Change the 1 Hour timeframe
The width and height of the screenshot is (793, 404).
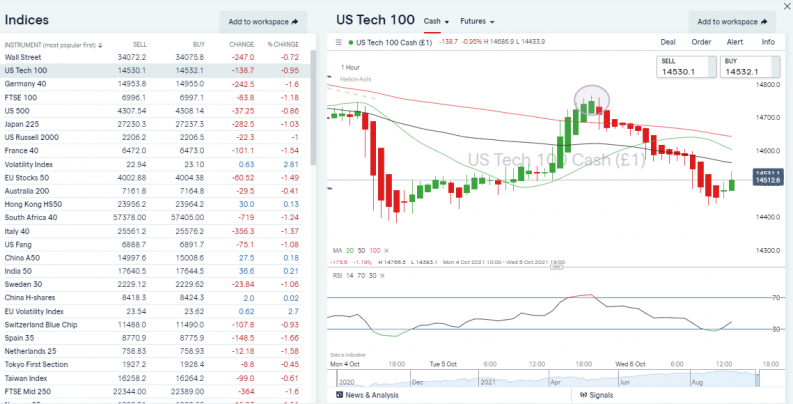pos(350,67)
